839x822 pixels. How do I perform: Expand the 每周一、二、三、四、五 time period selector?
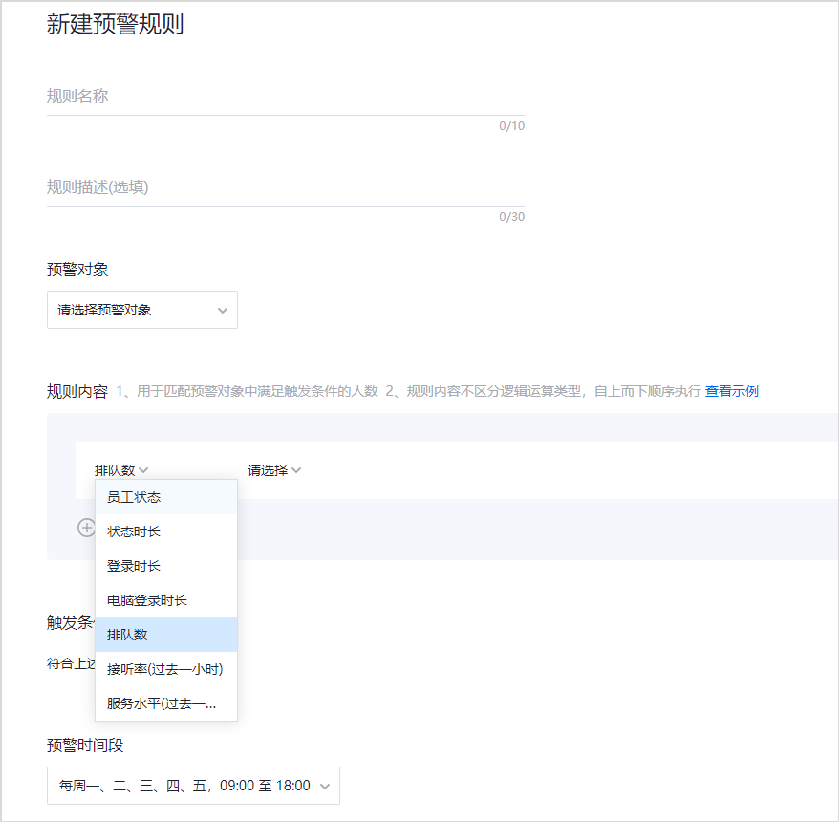pyautogui.click(x=185, y=786)
